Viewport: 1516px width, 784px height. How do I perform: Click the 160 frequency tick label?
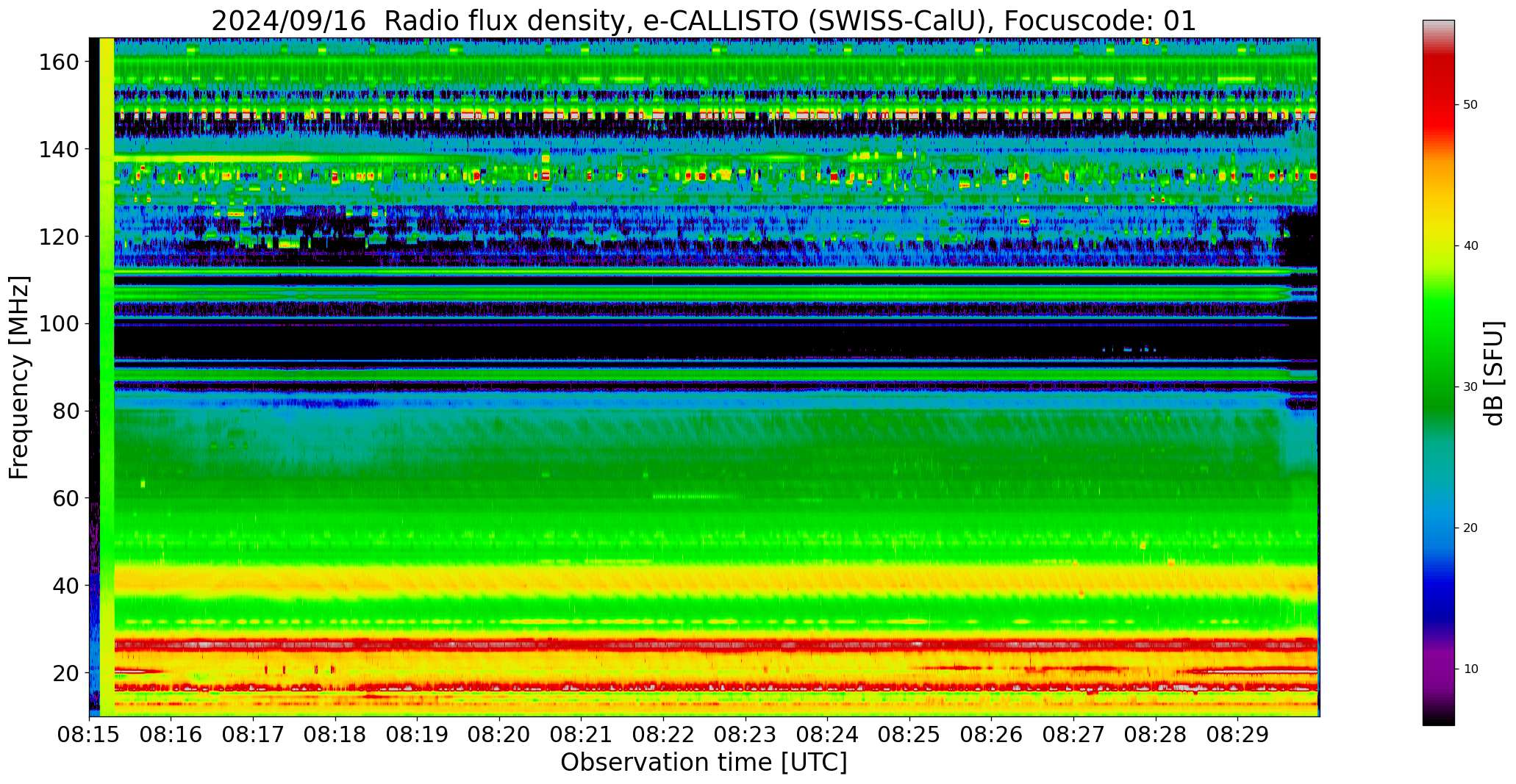click(x=59, y=62)
